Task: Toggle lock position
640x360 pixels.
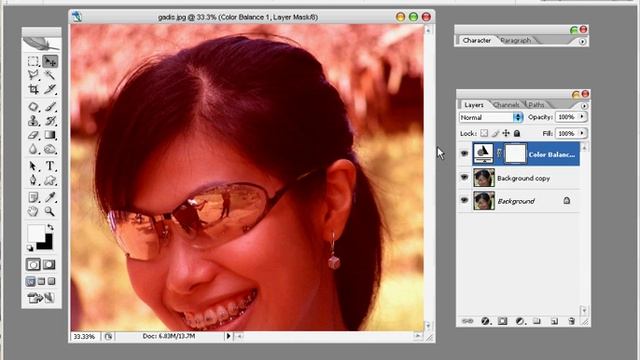Action: click(x=506, y=133)
